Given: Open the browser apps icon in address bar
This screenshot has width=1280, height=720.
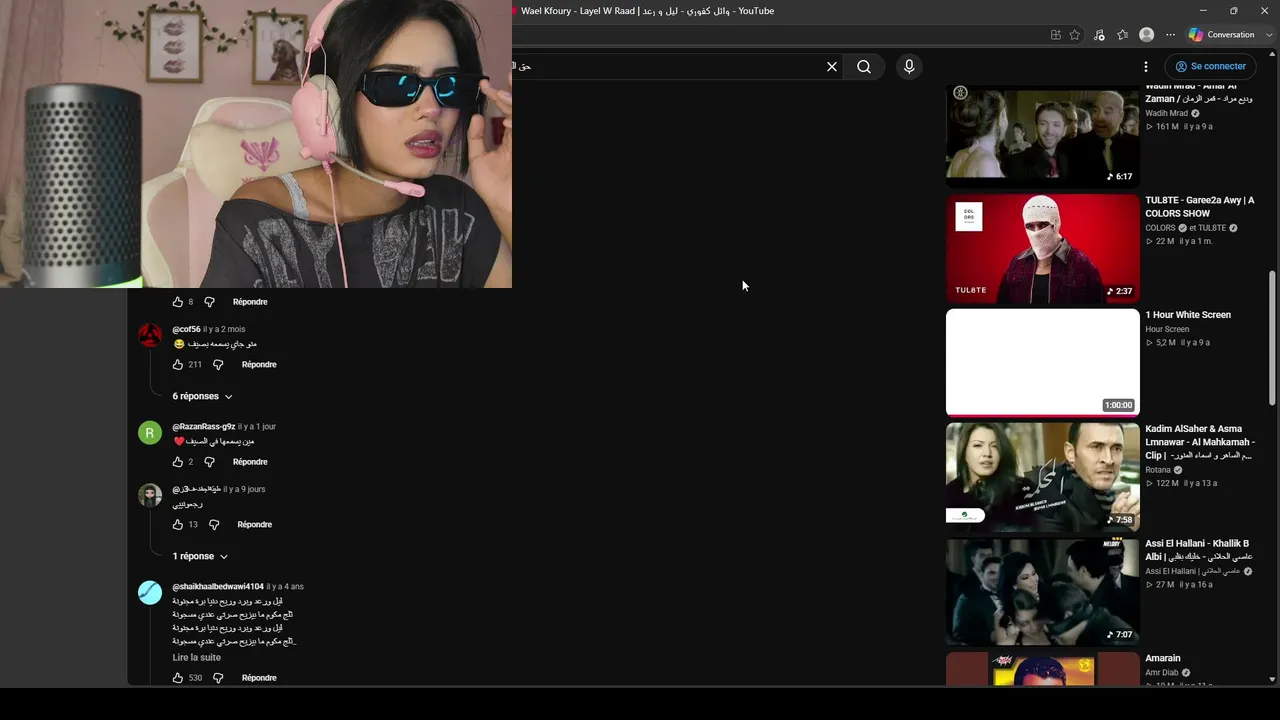Looking at the screenshot, I should point(1056,35).
